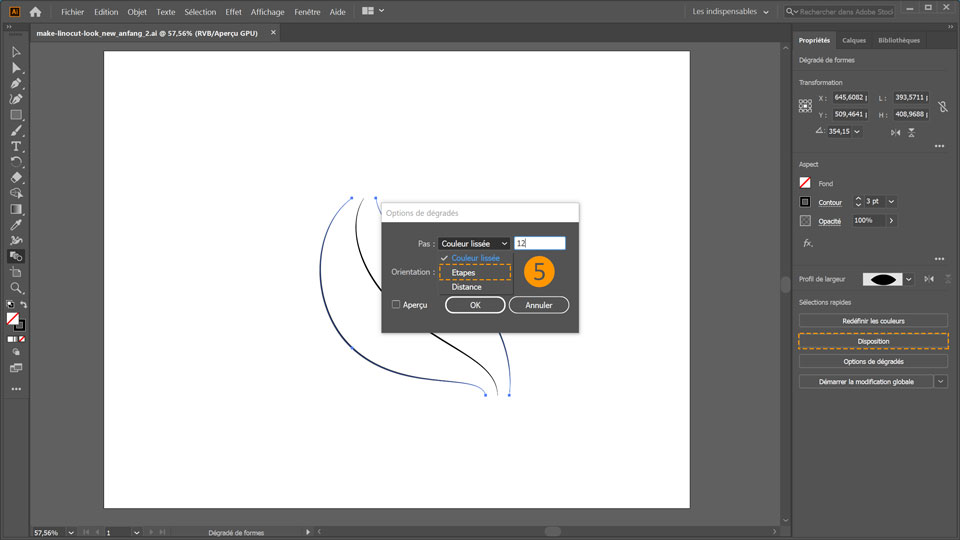Viewport: 960px width, 540px height.
Task: Flip the selection horizontally in Transformation
Action: point(896,132)
